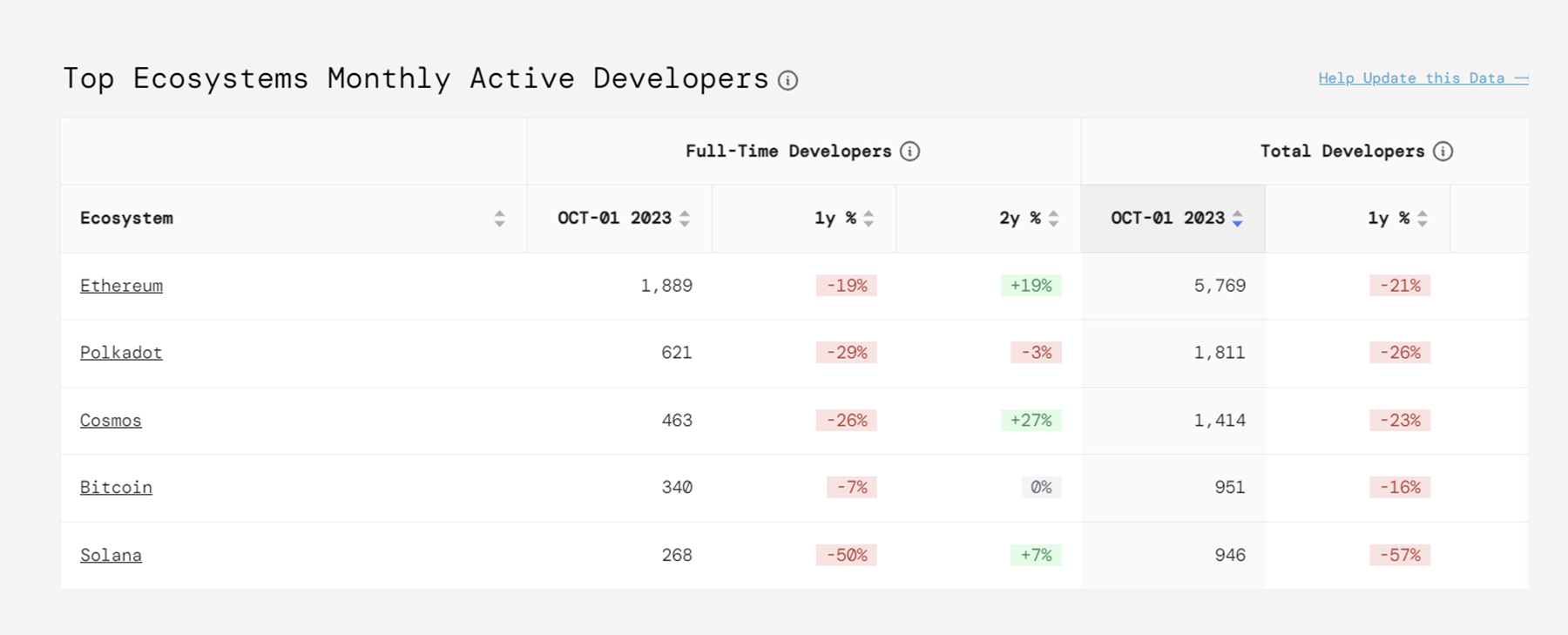Sort table by Ecosystem column arrows

(x=499, y=219)
